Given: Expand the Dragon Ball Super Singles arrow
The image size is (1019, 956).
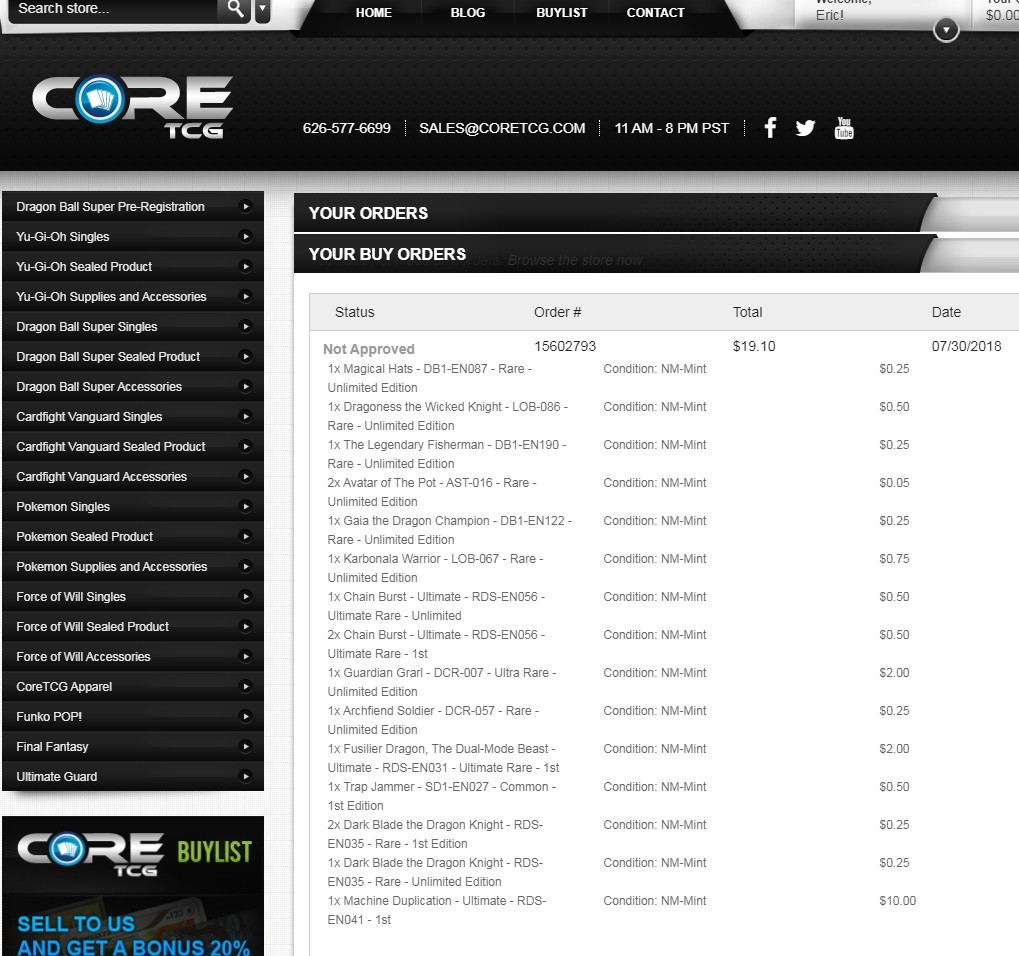Looking at the screenshot, I should (246, 326).
